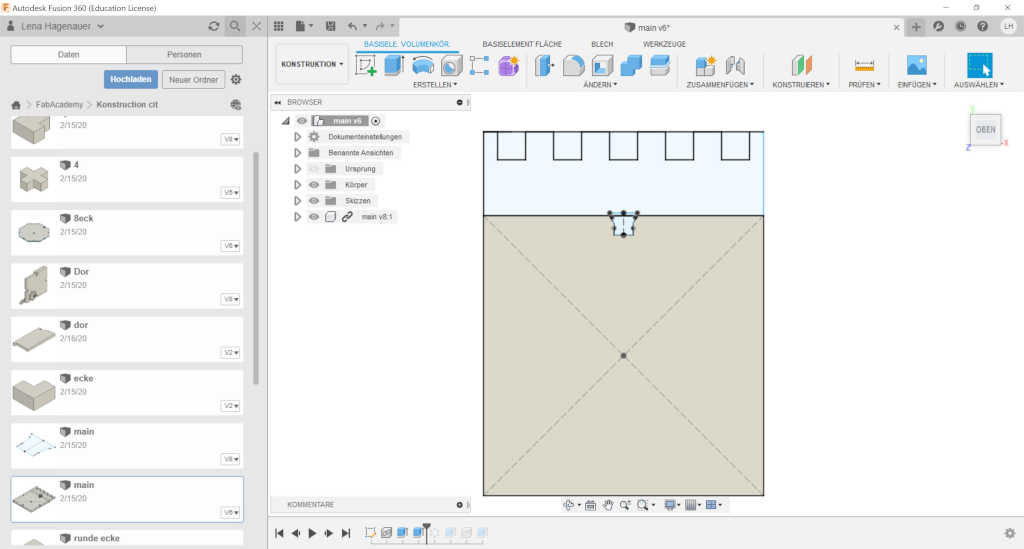Screen dimensions: 1024x549
Task: Click the Insert image icon under Einfügen
Action: 916,65
